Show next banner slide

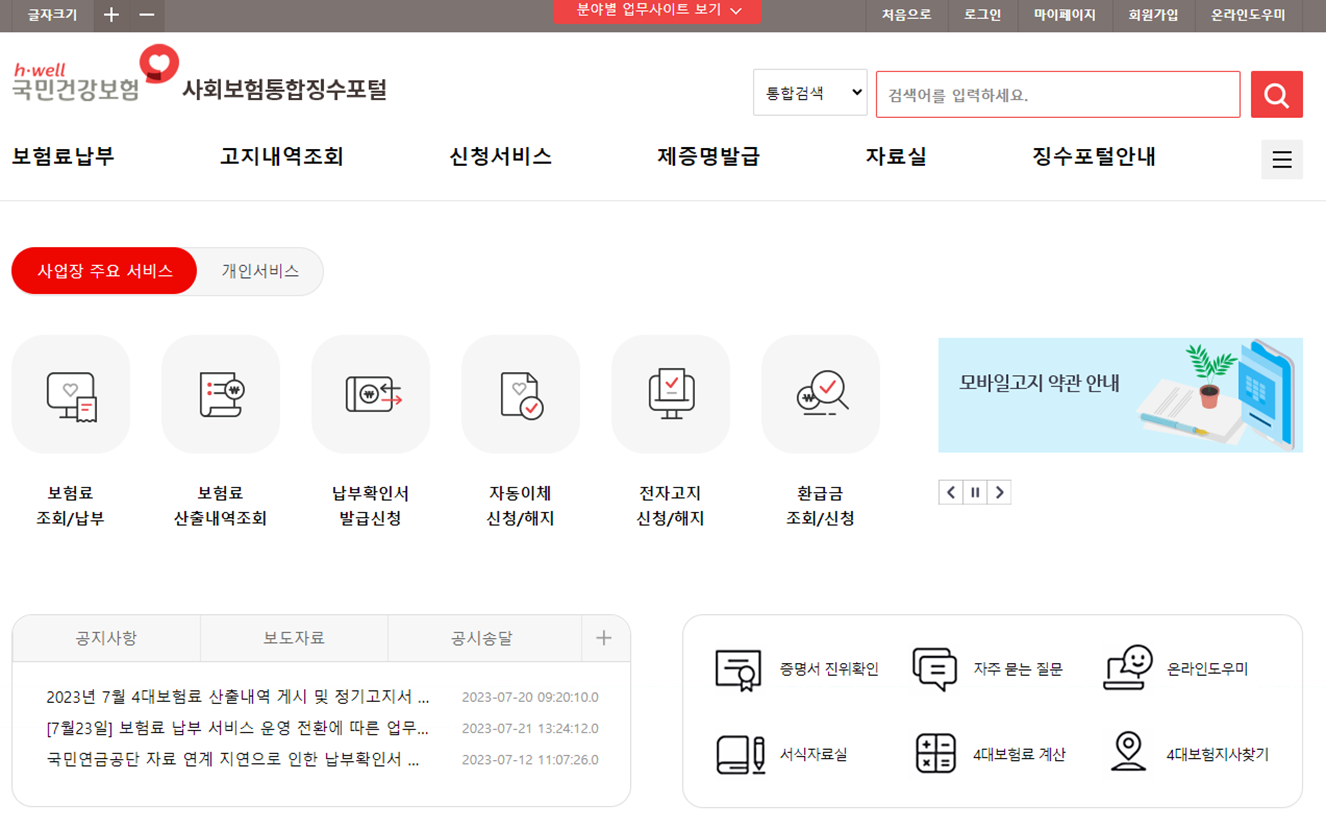pos(999,492)
